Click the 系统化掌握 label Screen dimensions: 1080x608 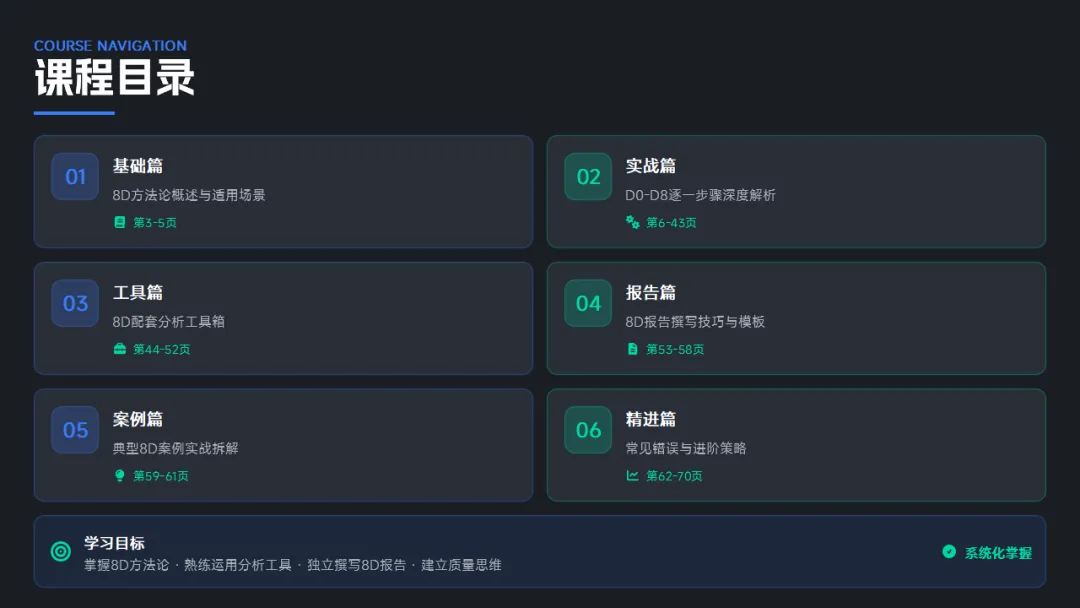[x=998, y=553]
